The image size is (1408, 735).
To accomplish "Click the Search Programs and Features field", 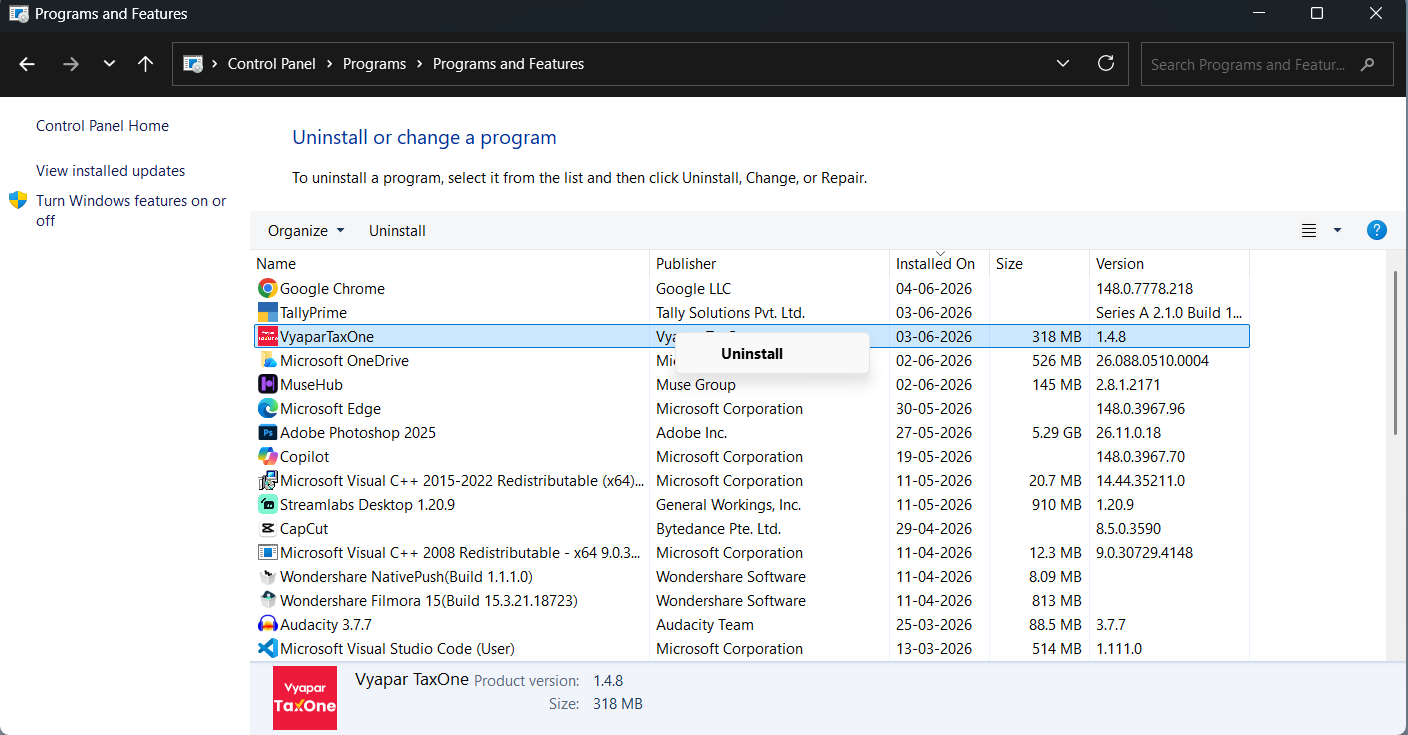I will coord(1267,64).
